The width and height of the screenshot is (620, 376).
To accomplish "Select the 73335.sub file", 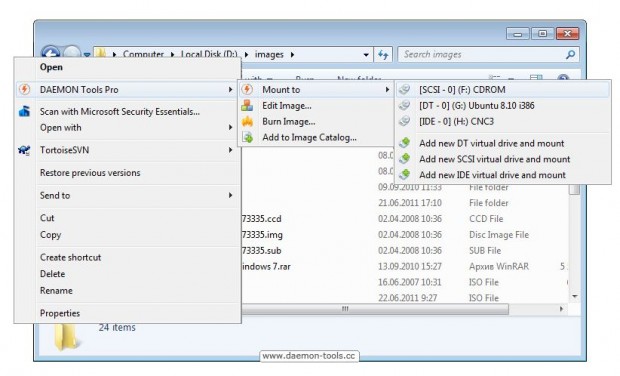I will (262, 250).
